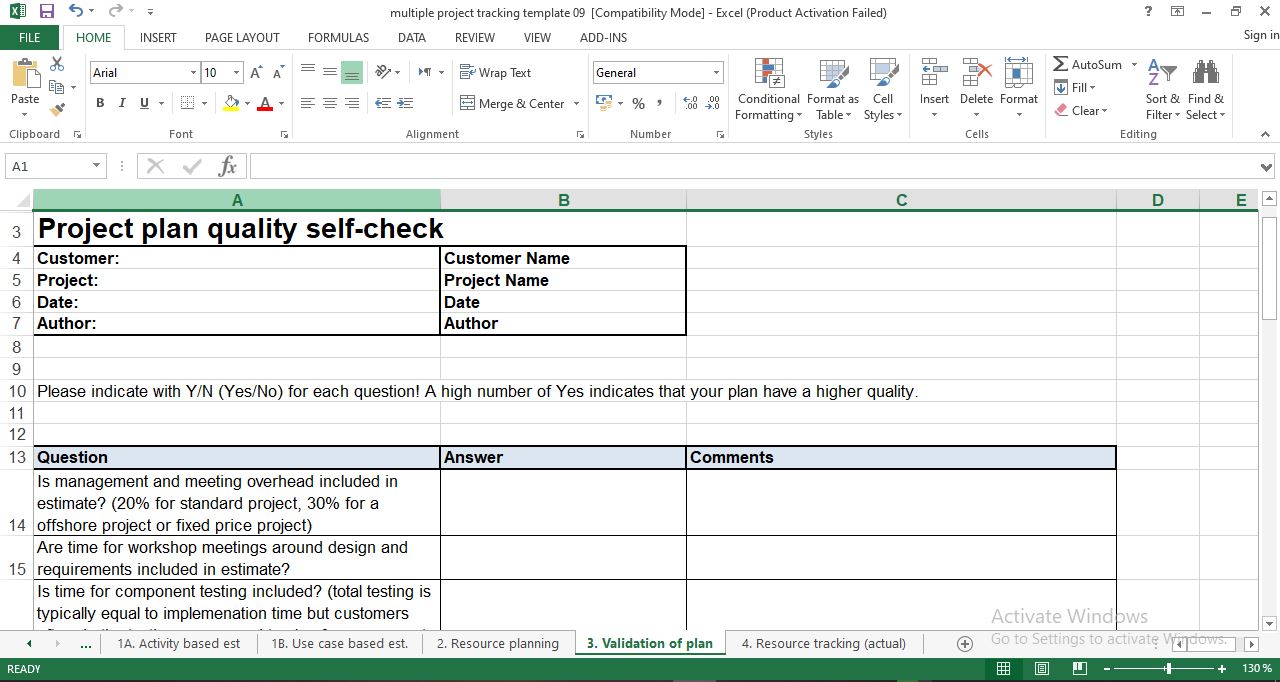Open Conditional Formatting menu
1280x682 pixels.
[768, 89]
